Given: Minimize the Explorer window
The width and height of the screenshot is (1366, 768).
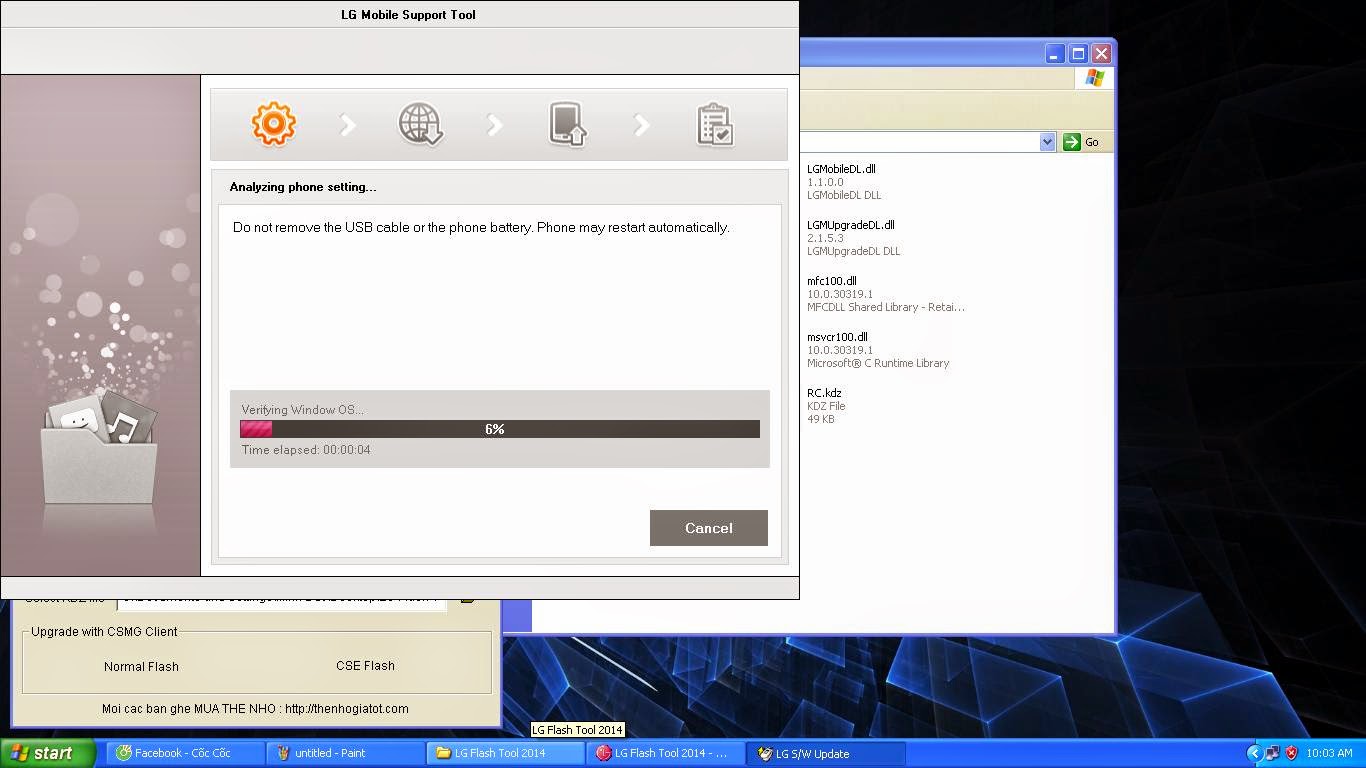Looking at the screenshot, I should pyautogui.click(x=1055, y=54).
